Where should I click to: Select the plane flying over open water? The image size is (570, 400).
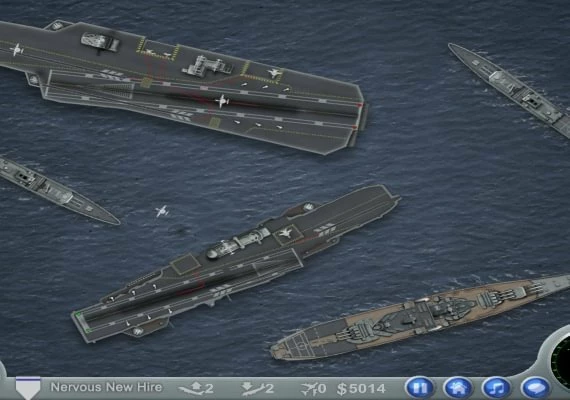coord(162,212)
